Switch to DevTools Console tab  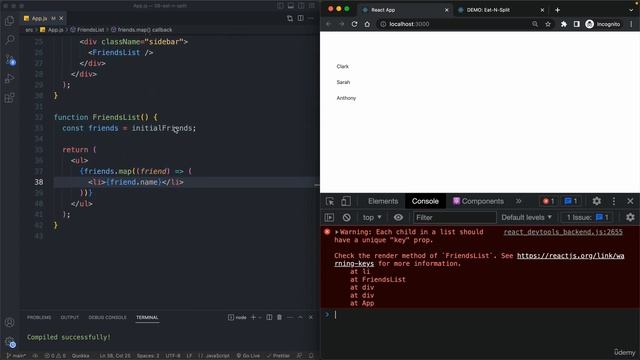click(425, 201)
